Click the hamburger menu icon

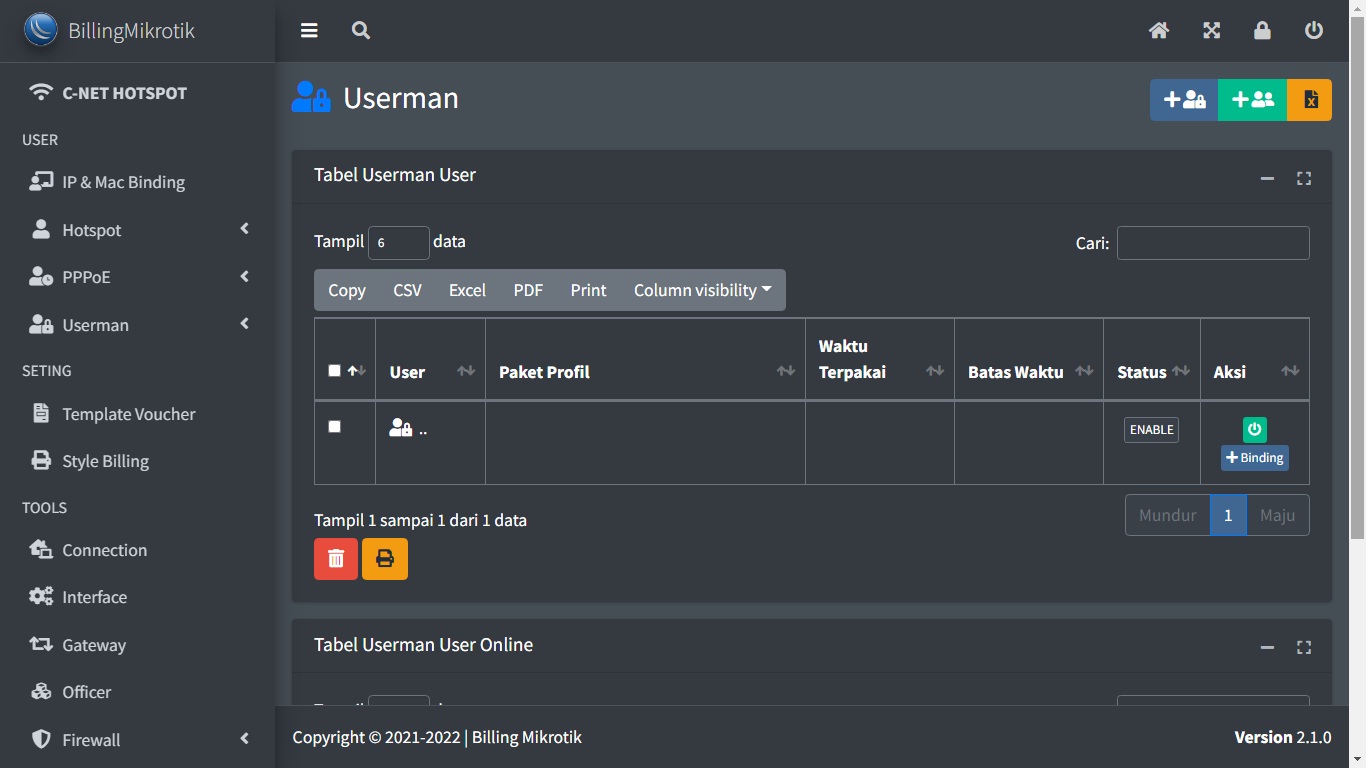tap(309, 31)
